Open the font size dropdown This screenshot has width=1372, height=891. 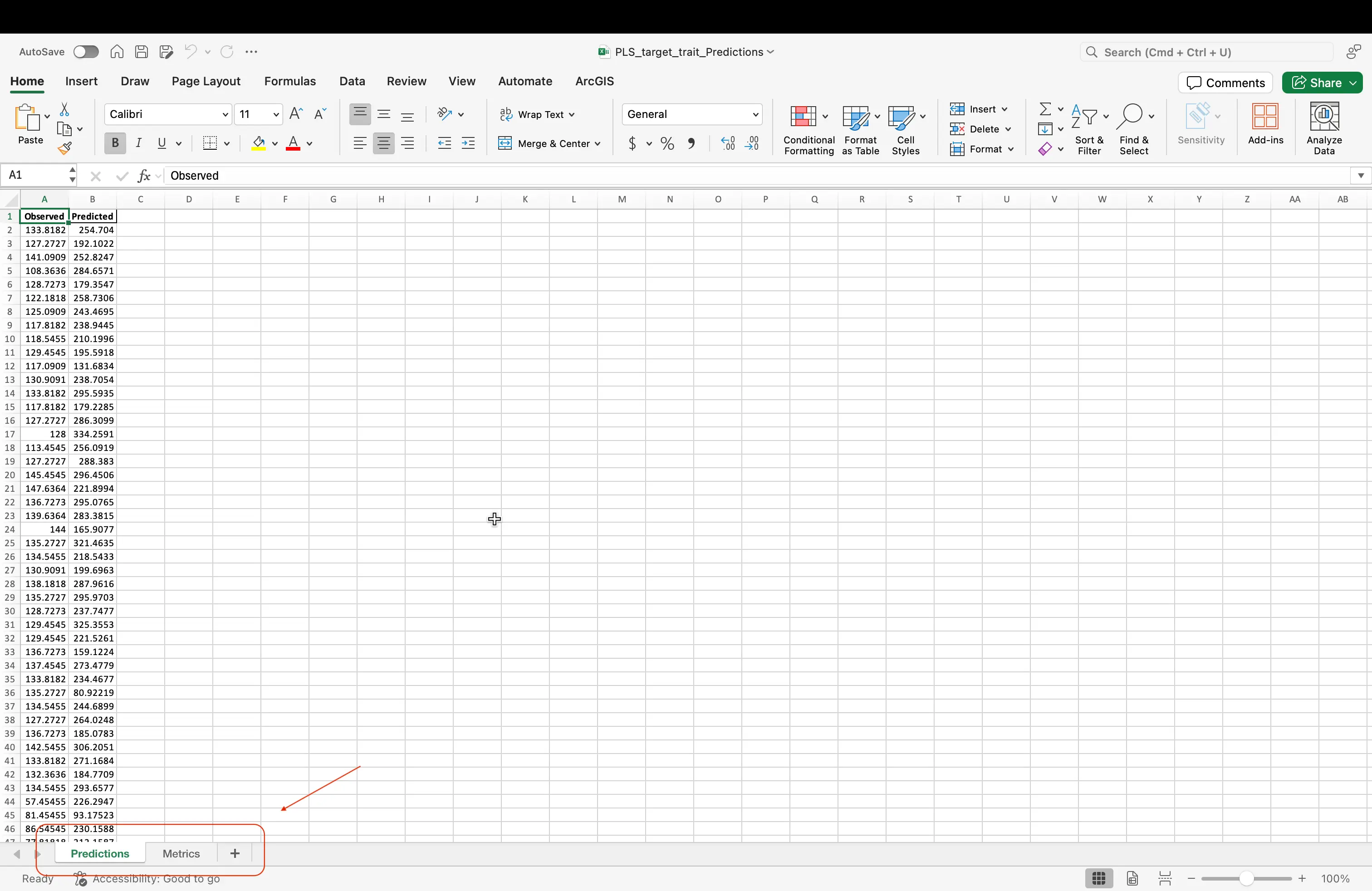(x=275, y=115)
